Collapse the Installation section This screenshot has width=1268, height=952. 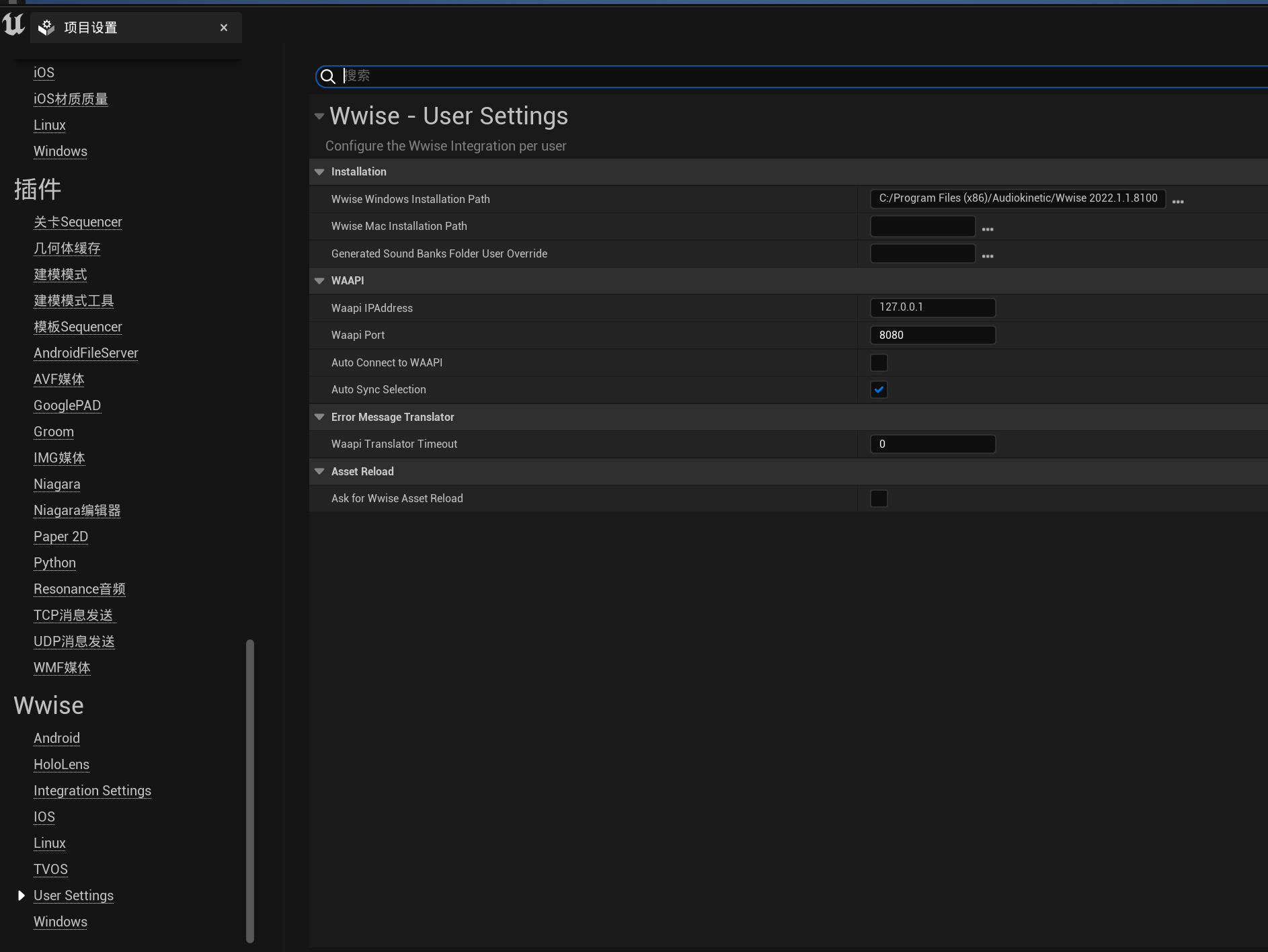pos(319,172)
